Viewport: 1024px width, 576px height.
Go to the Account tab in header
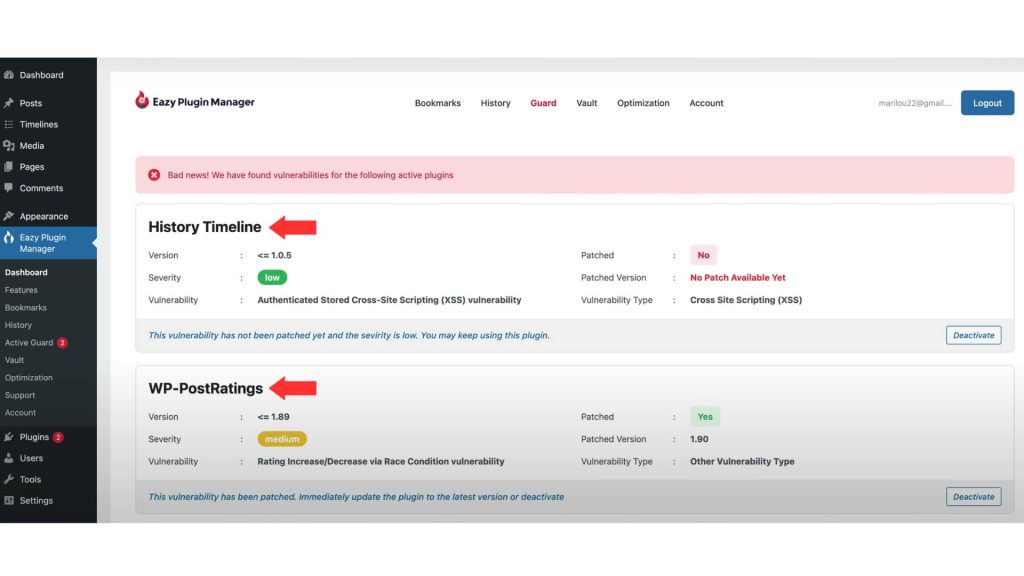(707, 103)
